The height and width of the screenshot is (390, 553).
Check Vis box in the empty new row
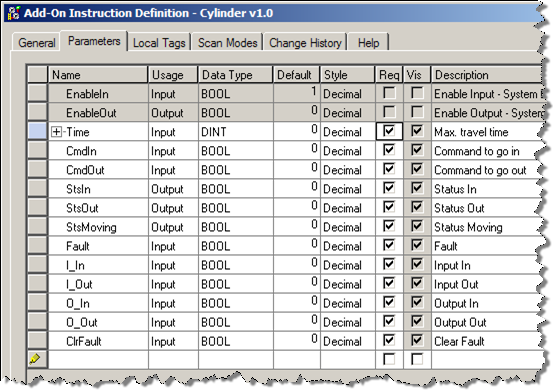pyautogui.click(x=417, y=360)
